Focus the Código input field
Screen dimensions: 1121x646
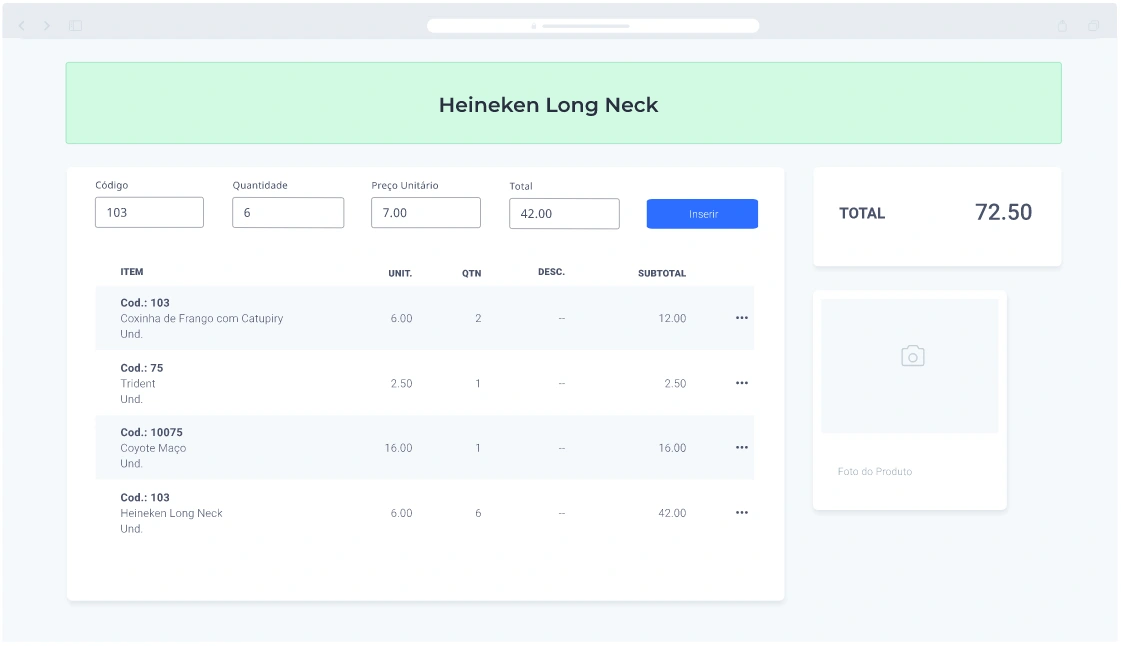[x=149, y=212]
